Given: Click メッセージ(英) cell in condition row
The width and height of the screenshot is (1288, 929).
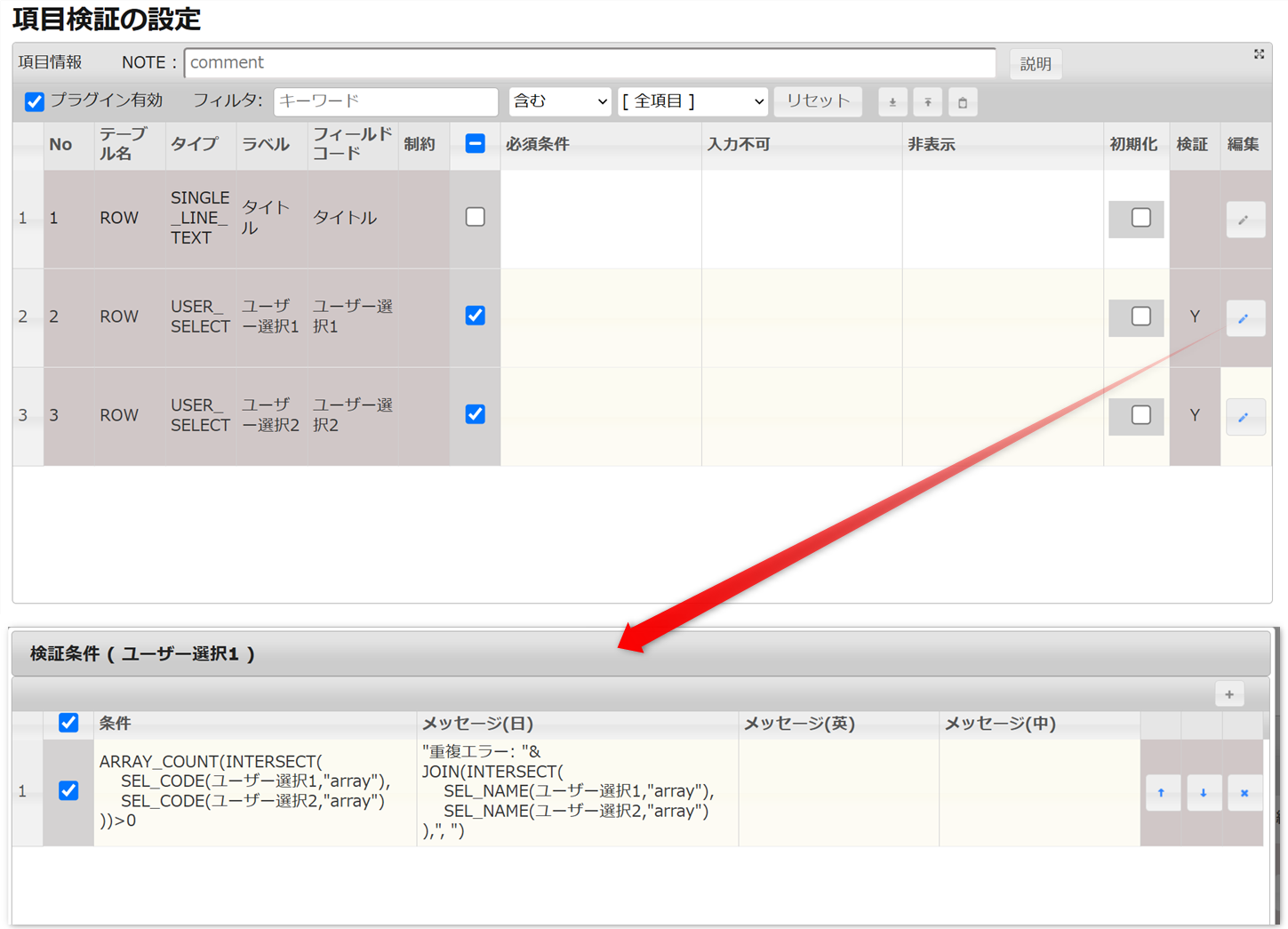Looking at the screenshot, I should [x=839, y=791].
